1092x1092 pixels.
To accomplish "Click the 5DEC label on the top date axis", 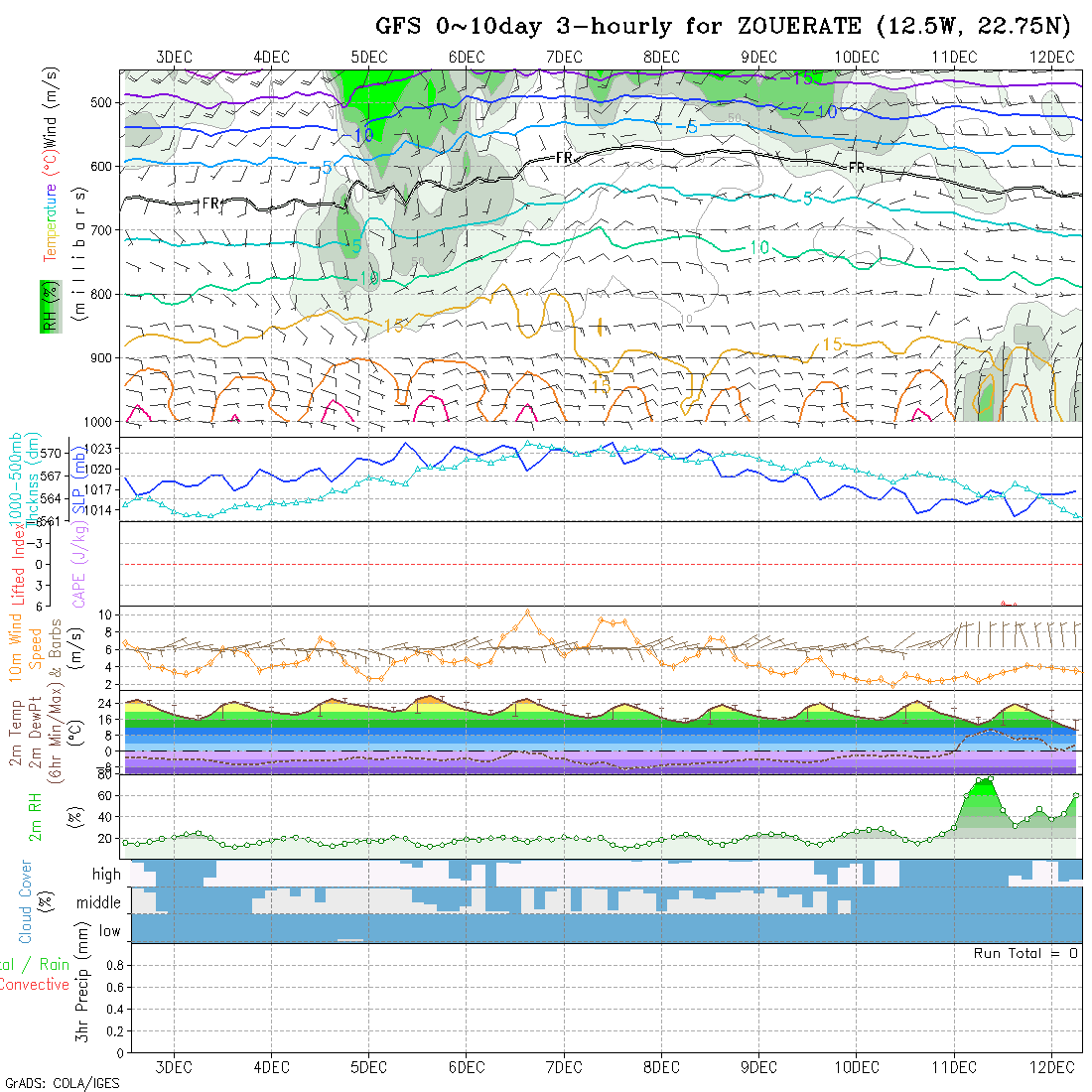I will [x=369, y=58].
